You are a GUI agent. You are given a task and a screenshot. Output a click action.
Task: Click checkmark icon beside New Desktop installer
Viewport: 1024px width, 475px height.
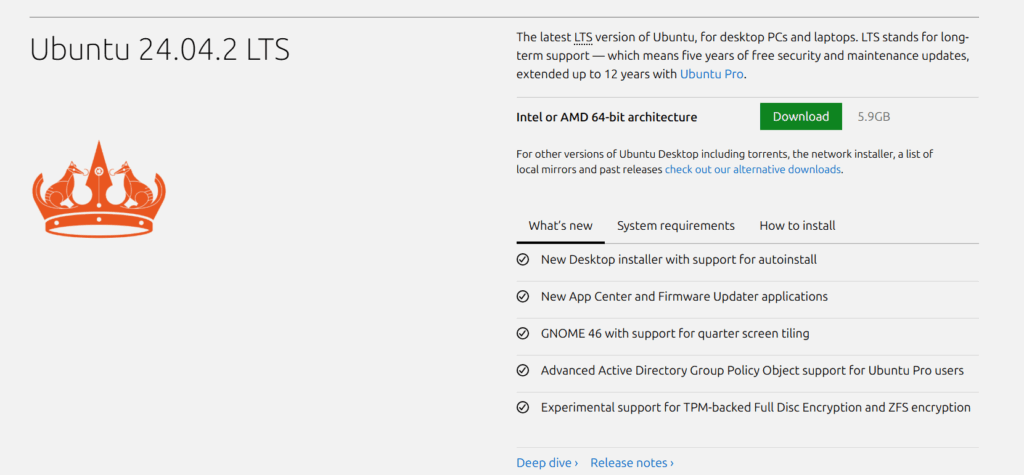pyautogui.click(x=522, y=259)
